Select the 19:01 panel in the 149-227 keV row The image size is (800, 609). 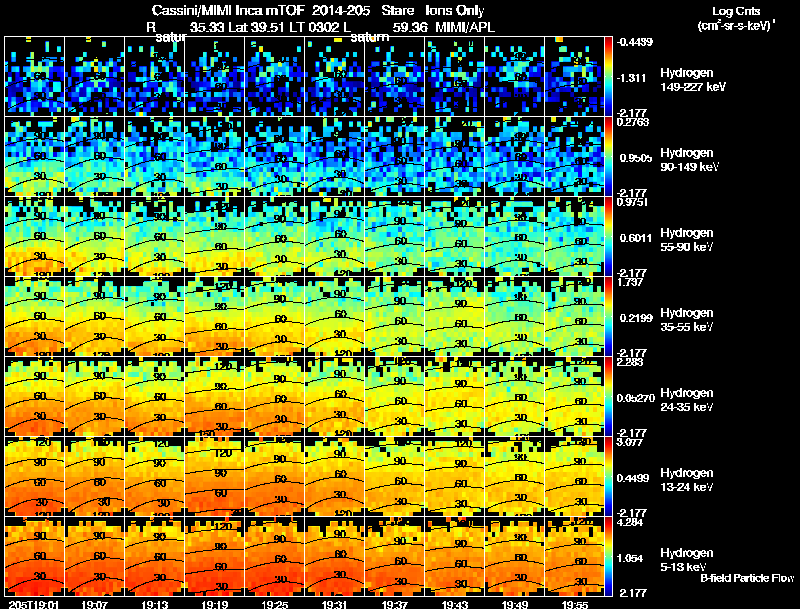tap(35, 77)
